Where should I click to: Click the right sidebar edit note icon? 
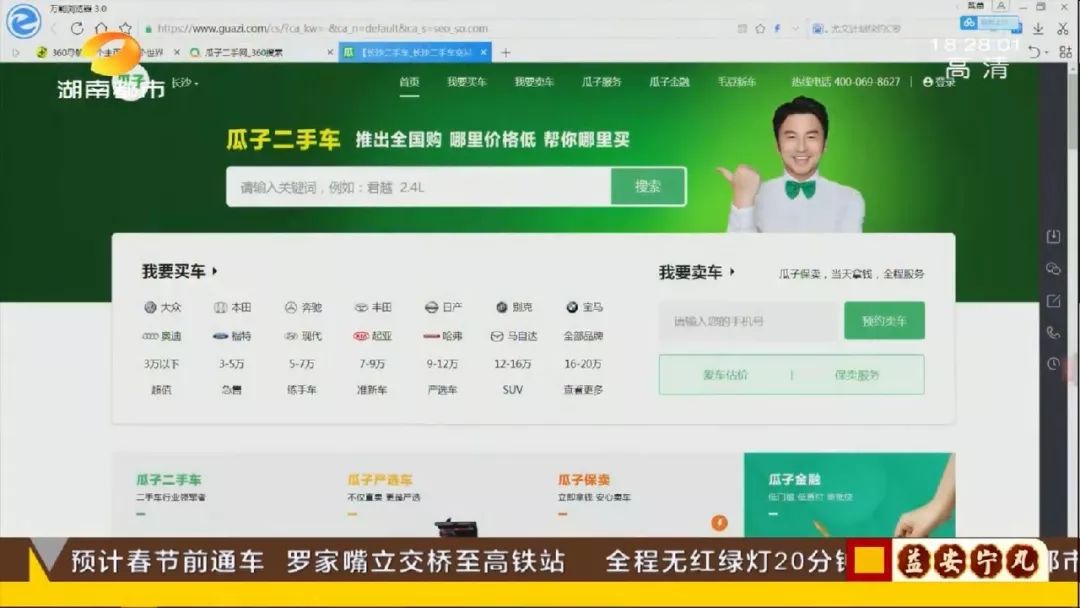[1053, 301]
